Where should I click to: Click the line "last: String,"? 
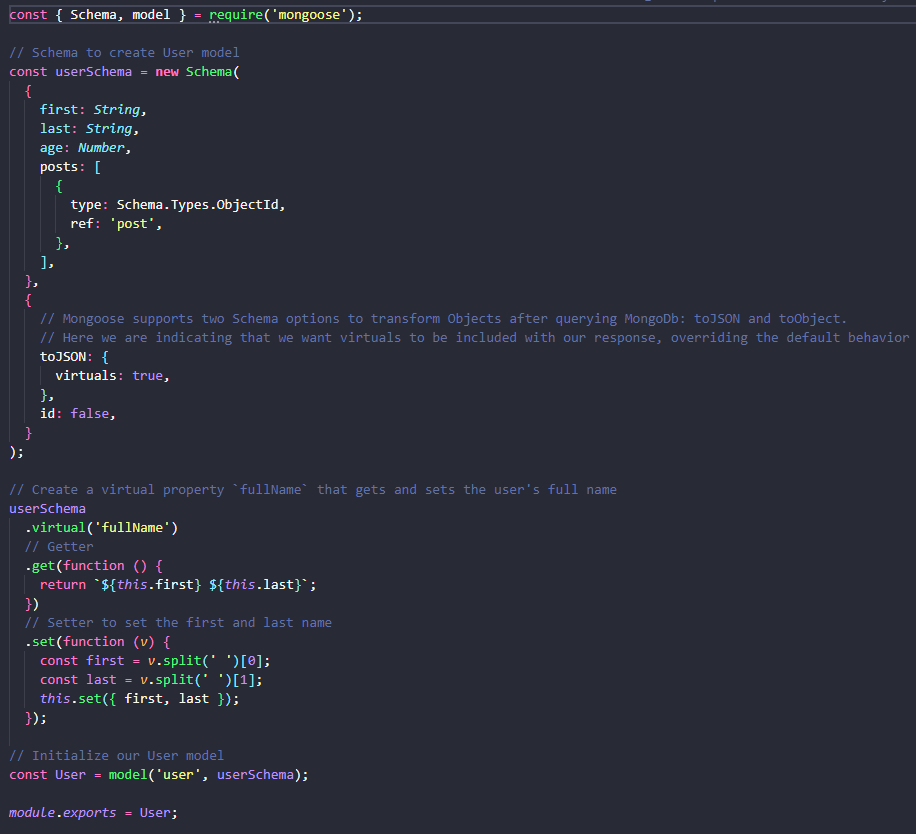pyautogui.click(x=89, y=128)
